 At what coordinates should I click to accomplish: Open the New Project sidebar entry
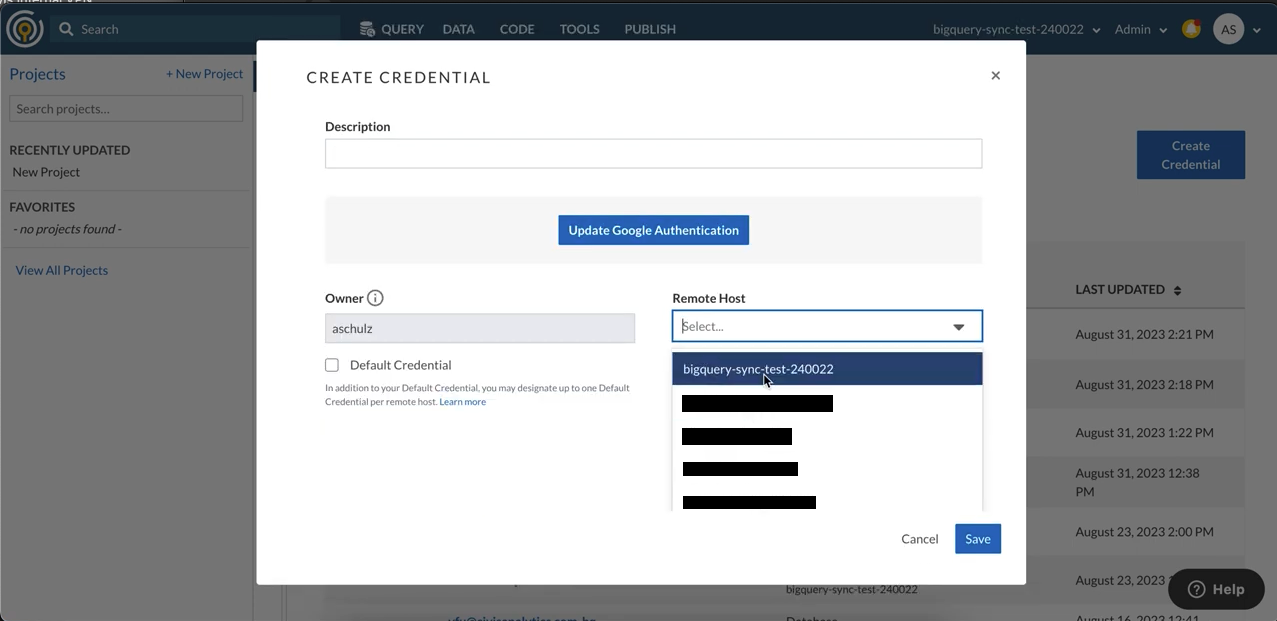pyautogui.click(x=46, y=172)
